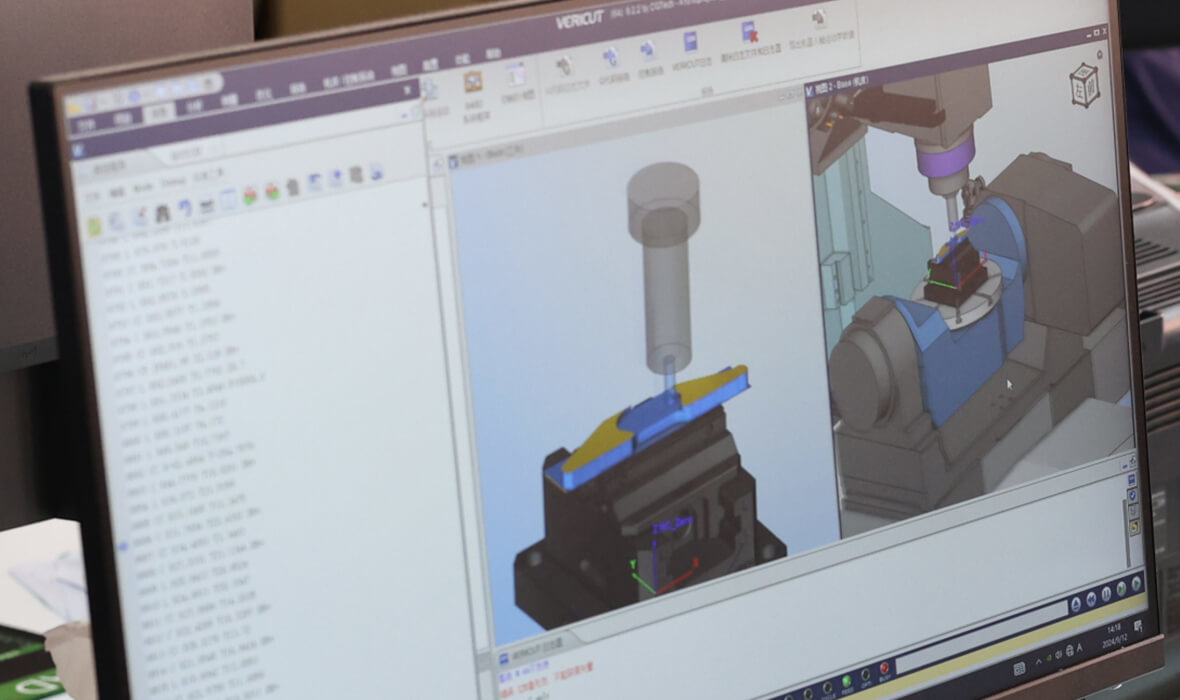Pause the simulation with the pause button

point(1106,594)
